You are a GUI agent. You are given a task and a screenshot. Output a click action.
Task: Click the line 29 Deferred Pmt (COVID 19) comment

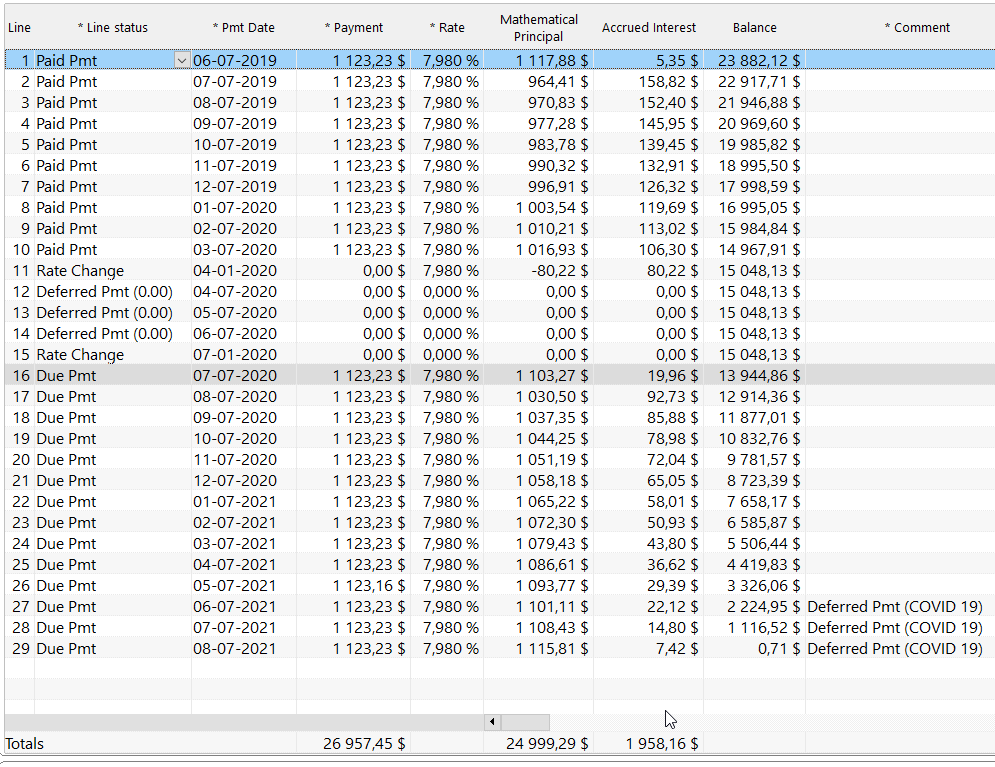click(895, 648)
